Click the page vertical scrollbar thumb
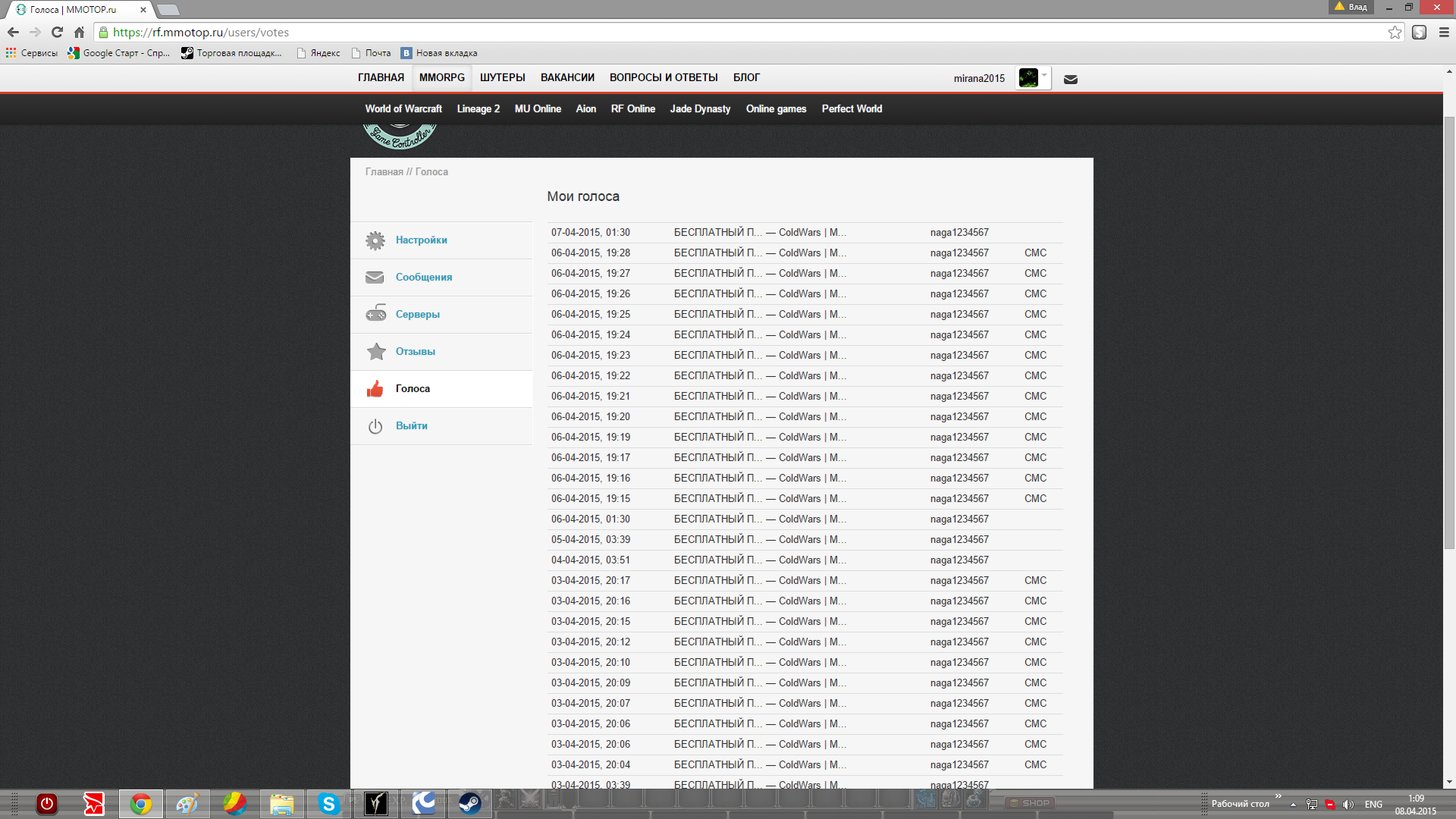This screenshot has height=819, width=1456. pyautogui.click(x=1449, y=334)
